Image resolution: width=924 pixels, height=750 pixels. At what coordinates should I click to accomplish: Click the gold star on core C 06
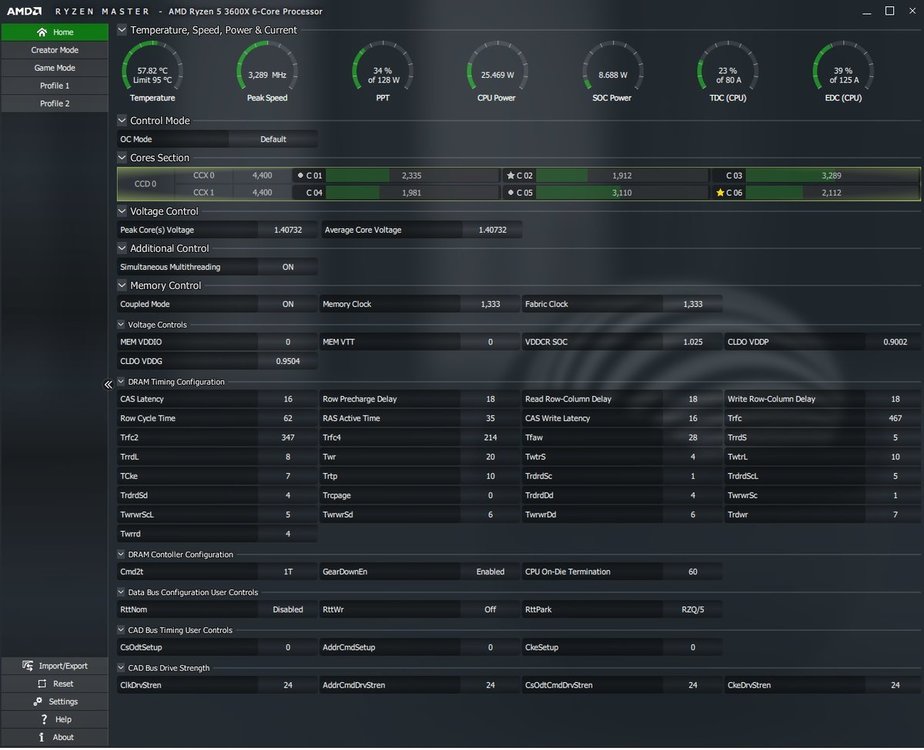point(720,193)
